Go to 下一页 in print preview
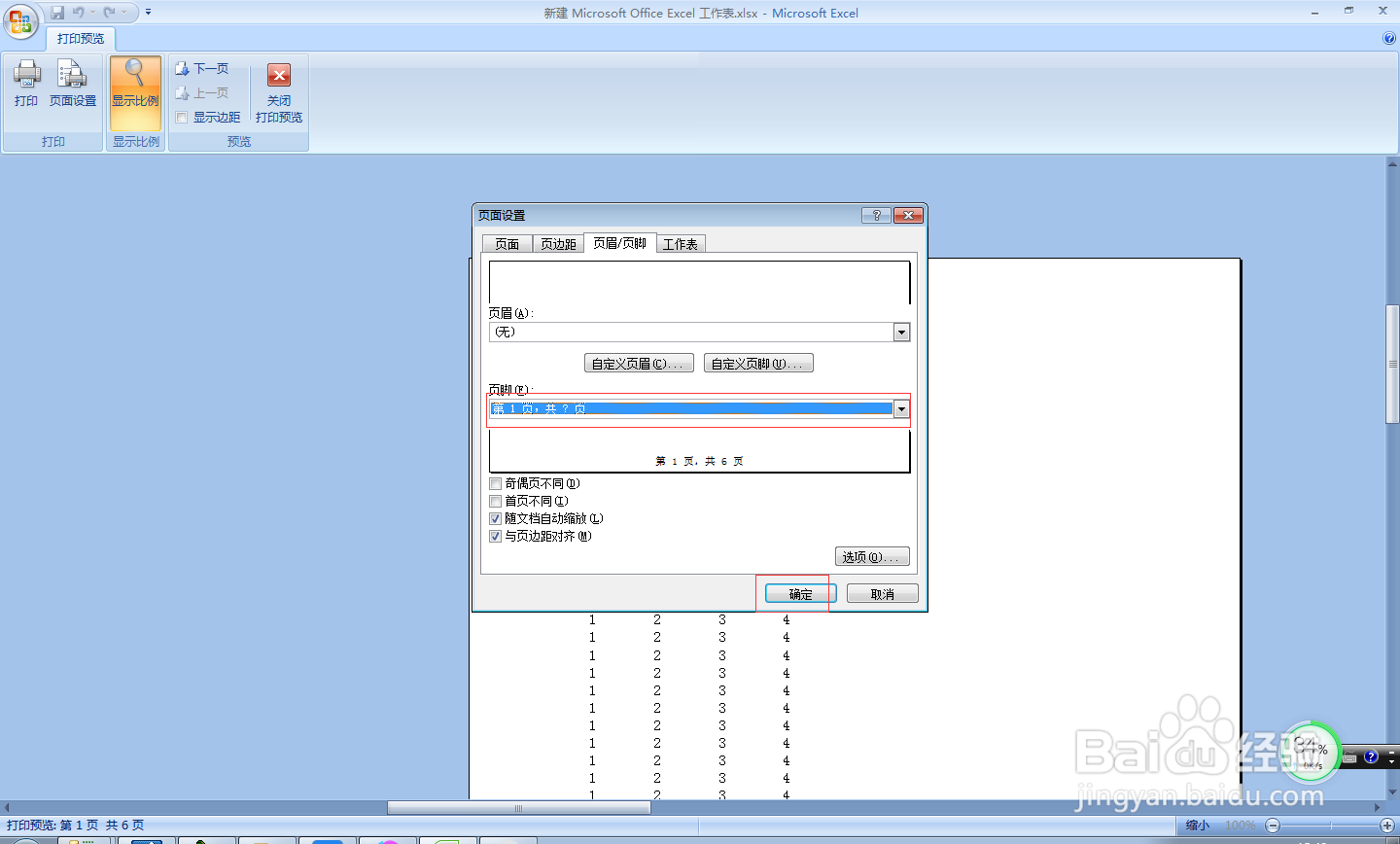This screenshot has width=1400, height=844. [x=202, y=68]
